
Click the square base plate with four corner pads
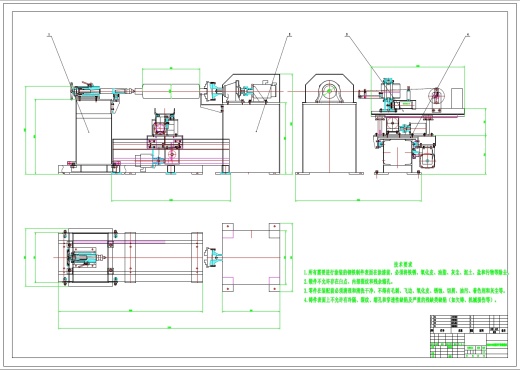251,257
